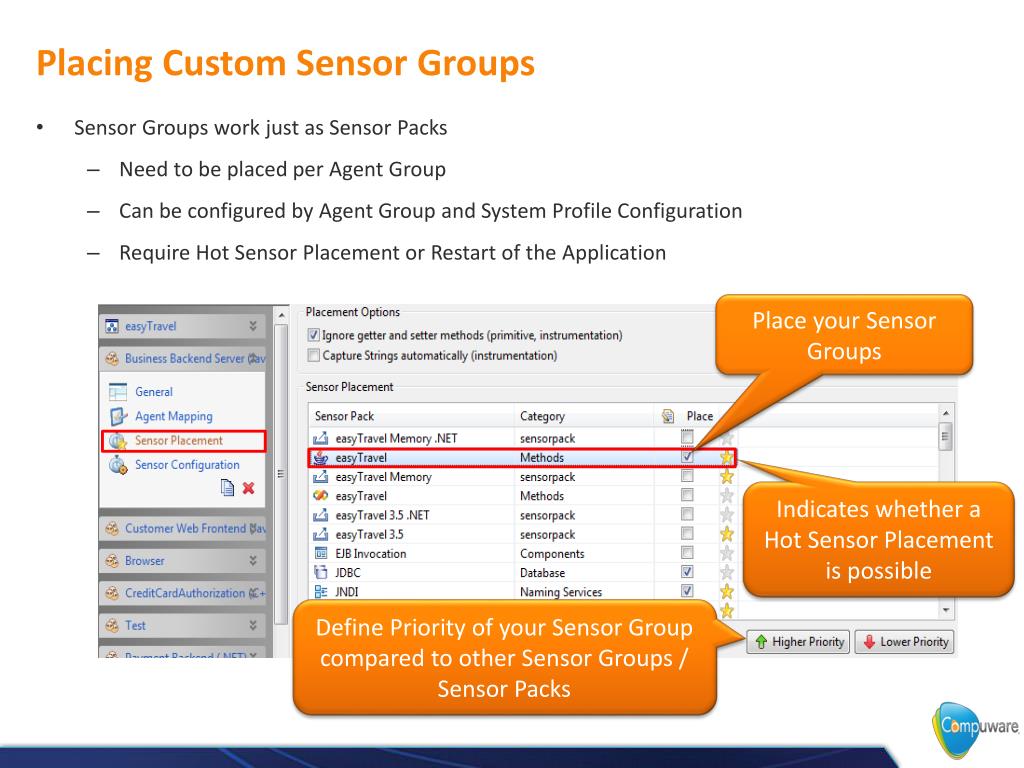The width and height of the screenshot is (1024, 768).
Task: Click the easyTravel 3.5 .NET row icon
Action: (321, 515)
